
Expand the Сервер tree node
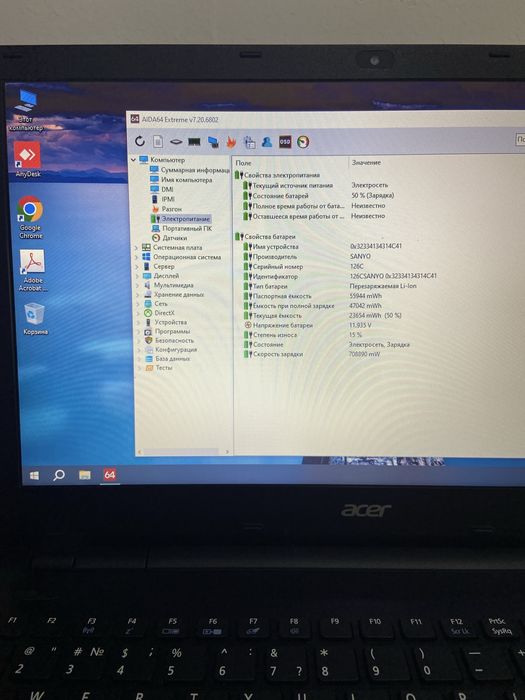[x=137, y=267]
